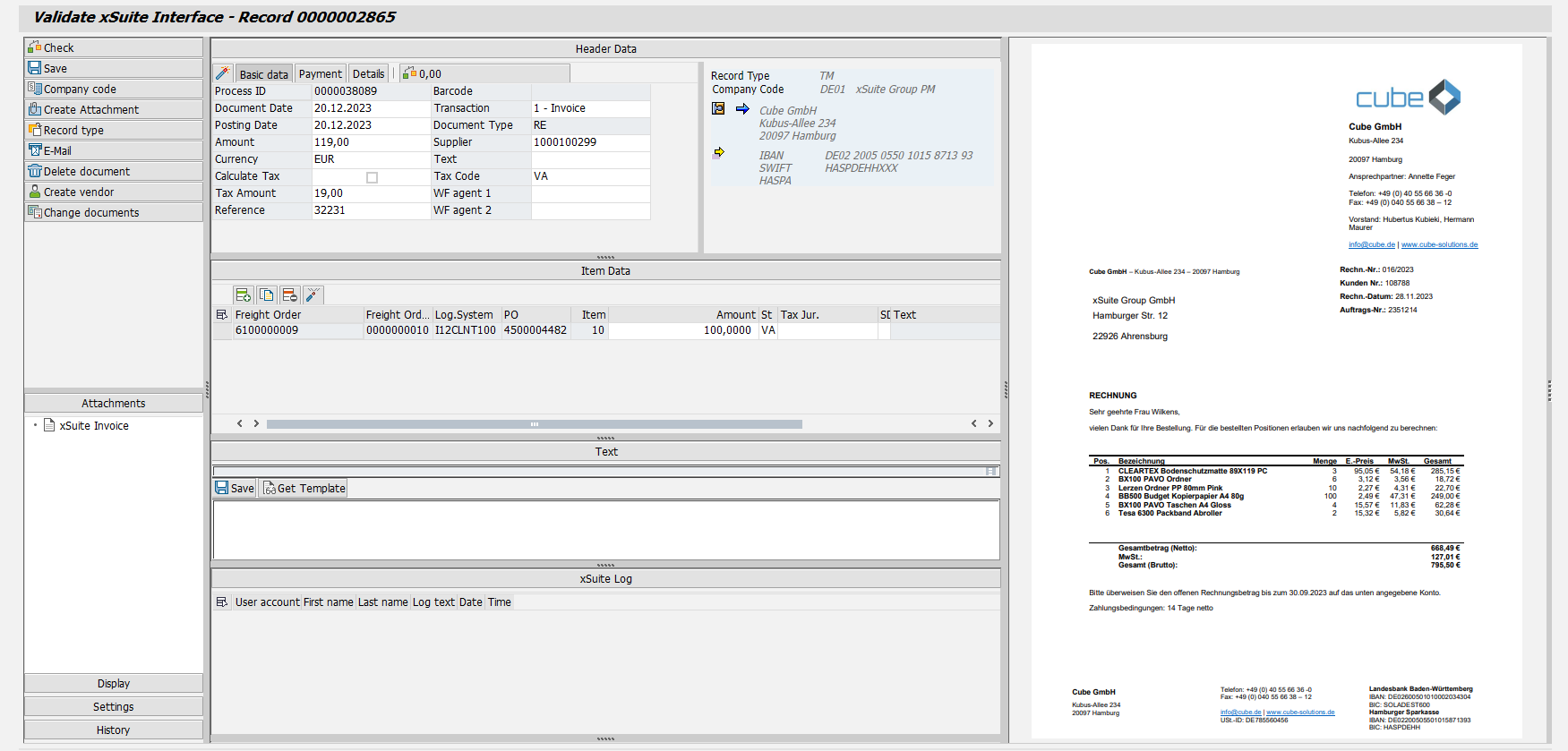
Task: Click the item data magic wand icon
Action: click(x=313, y=294)
